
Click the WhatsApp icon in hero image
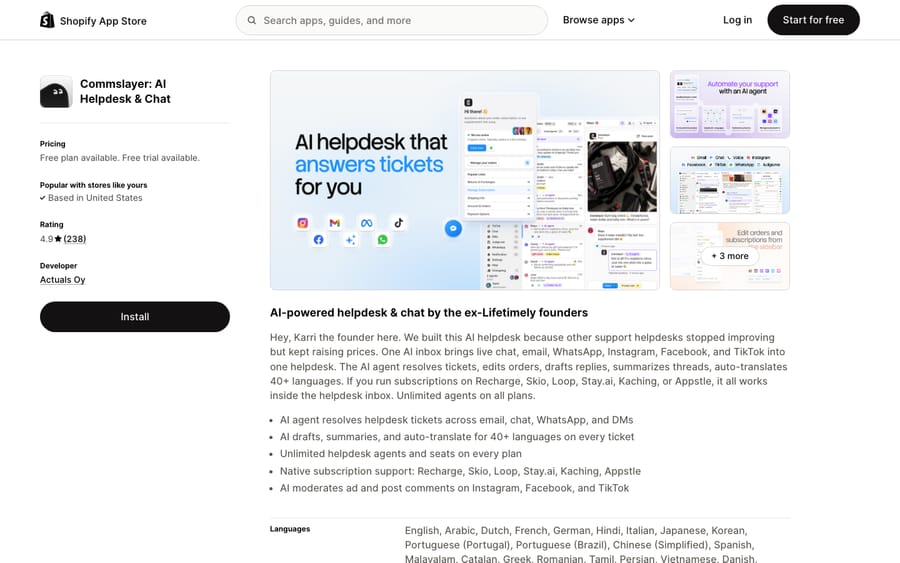tap(382, 239)
